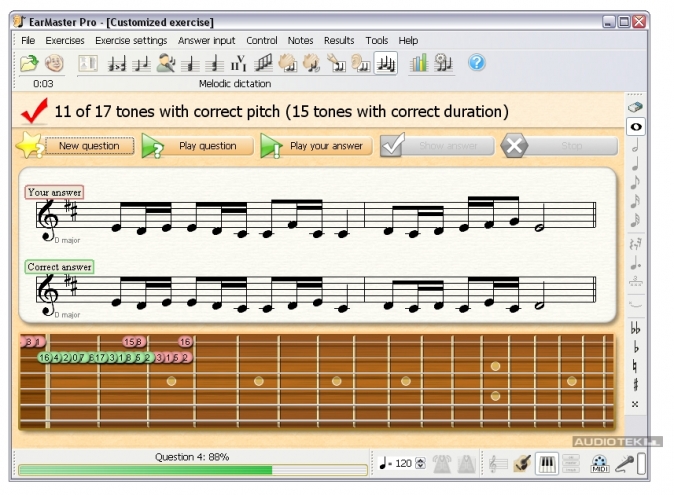Screen dimensions: 674x495
Task: Select the chord progression exercise icon
Action: [239, 64]
